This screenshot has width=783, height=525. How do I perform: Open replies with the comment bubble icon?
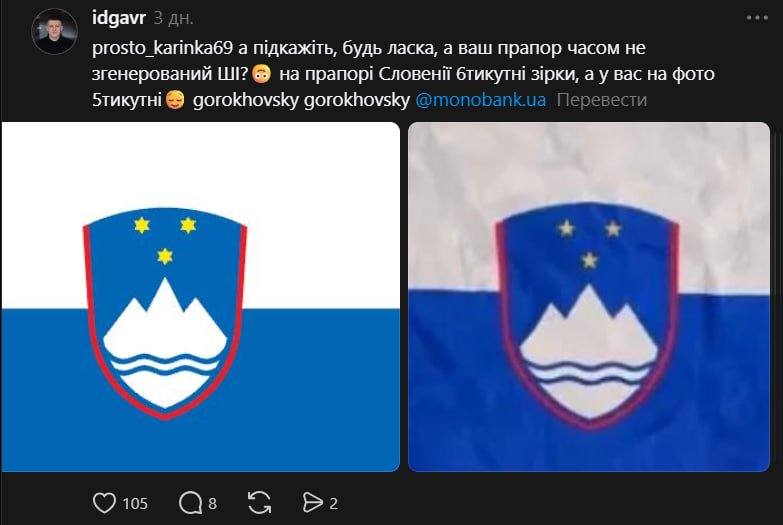(x=190, y=503)
